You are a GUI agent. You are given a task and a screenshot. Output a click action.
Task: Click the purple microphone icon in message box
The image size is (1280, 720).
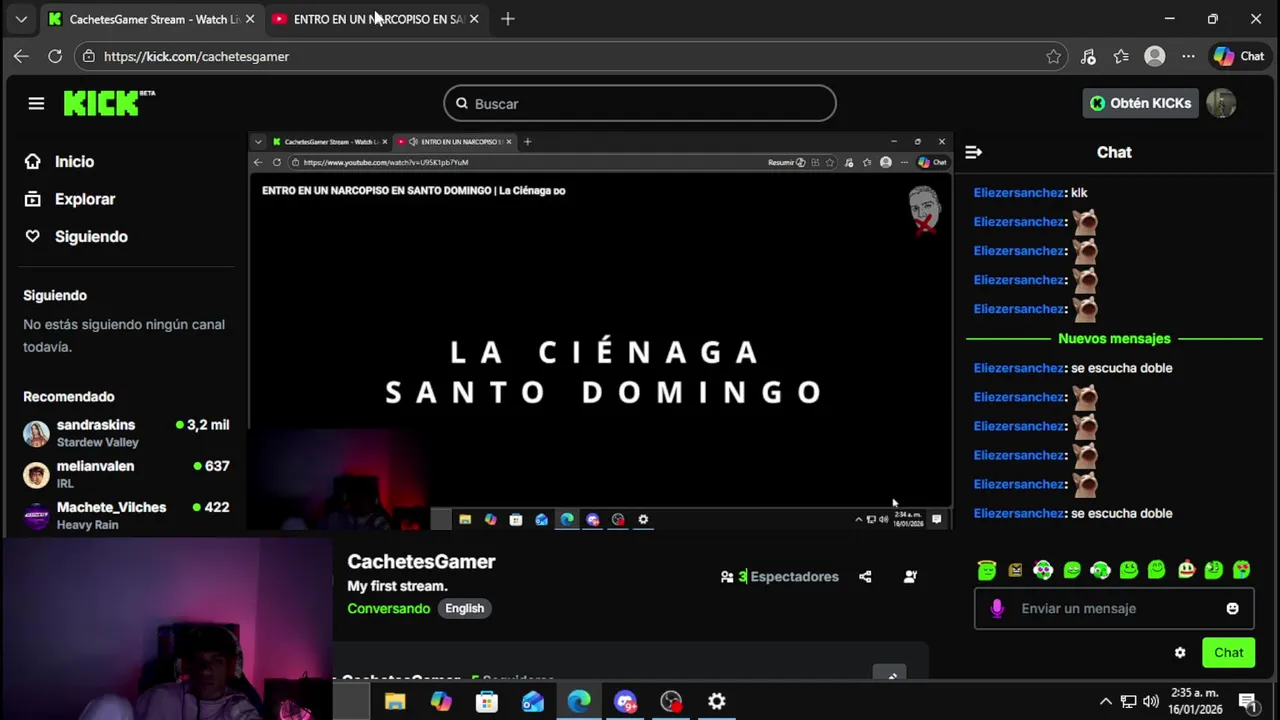point(996,608)
